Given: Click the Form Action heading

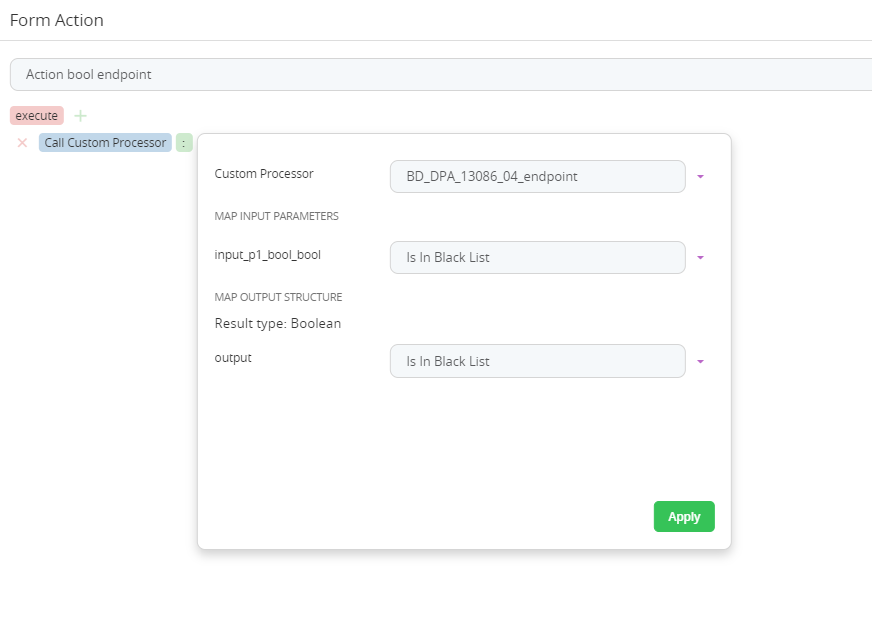Looking at the screenshot, I should click(x=57, y=20).
